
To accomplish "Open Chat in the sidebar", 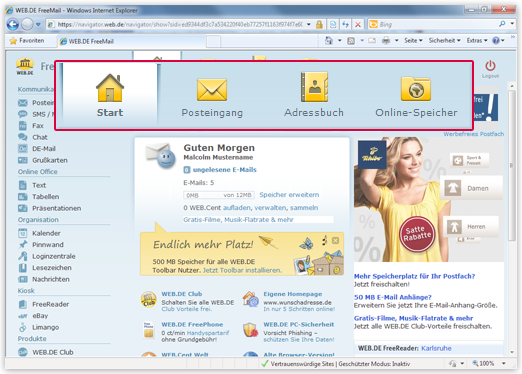I will [x=33, y=137].
